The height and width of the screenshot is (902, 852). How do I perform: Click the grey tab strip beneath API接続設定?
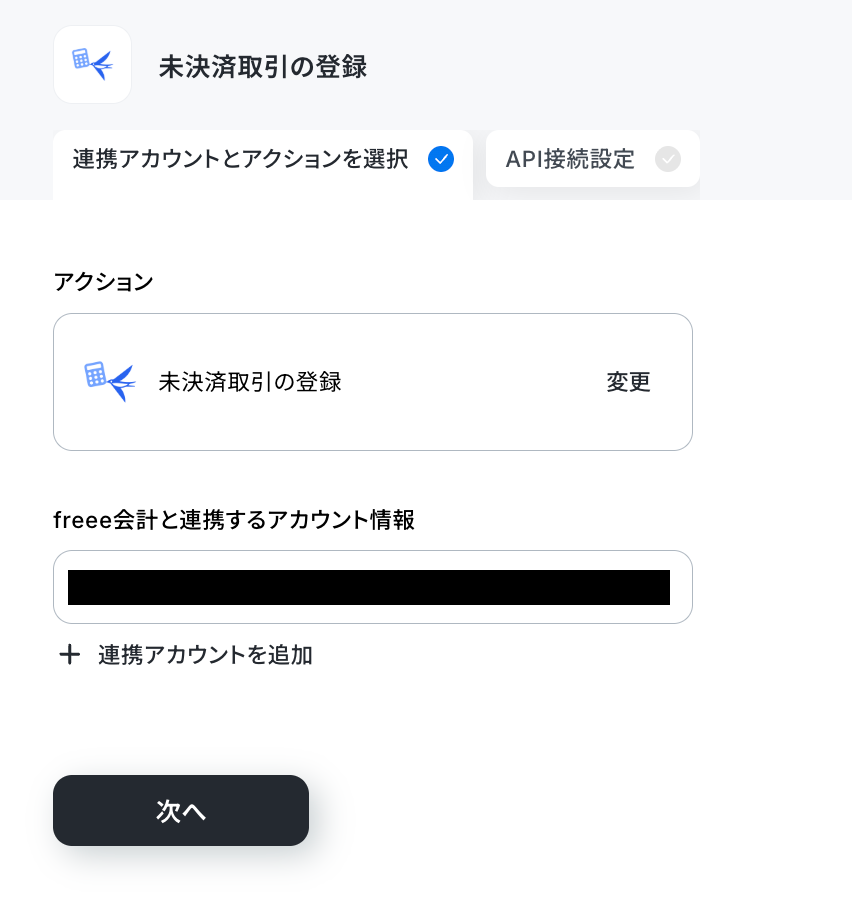coord(593,193)
